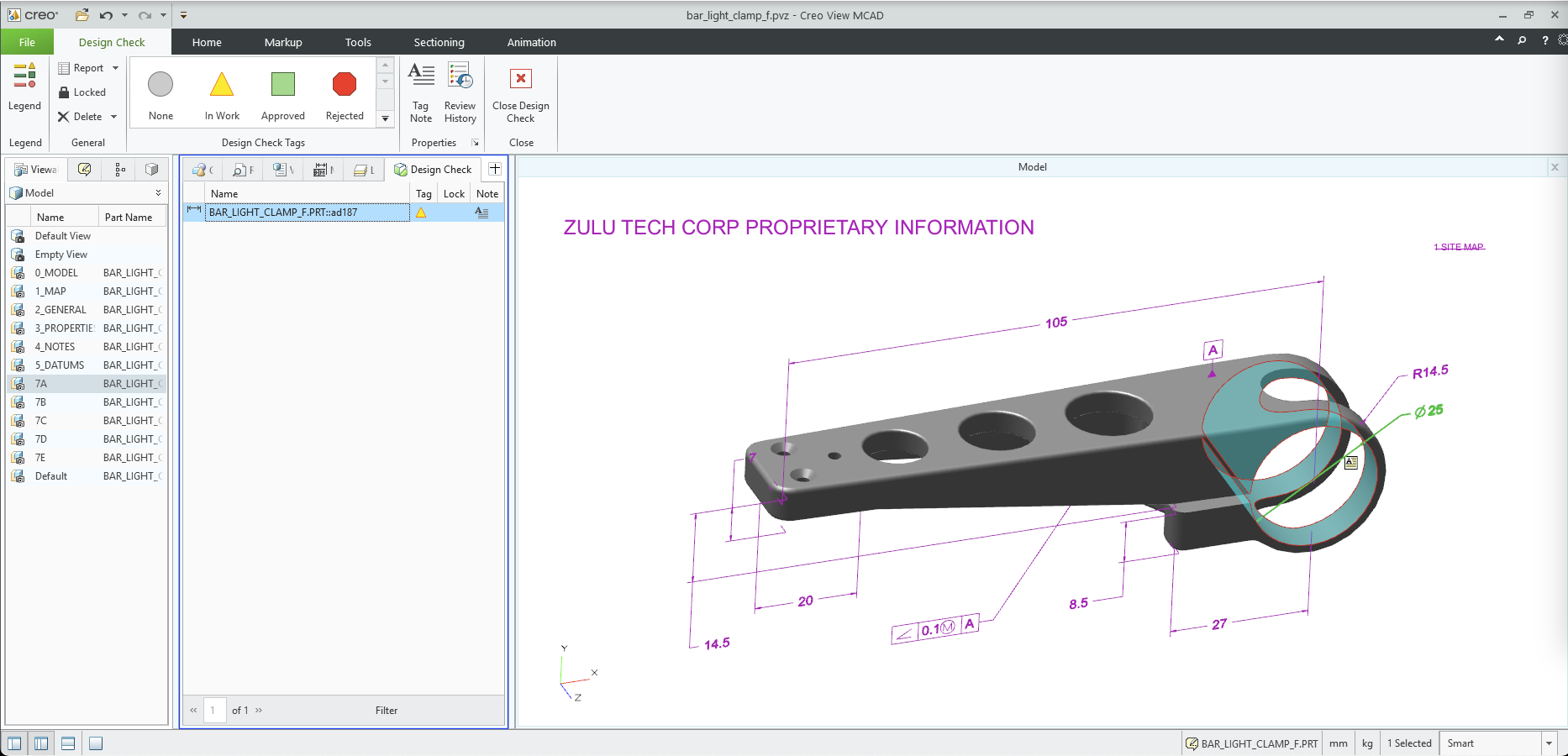Open Properties group dialog launcher

coord(476,143)
